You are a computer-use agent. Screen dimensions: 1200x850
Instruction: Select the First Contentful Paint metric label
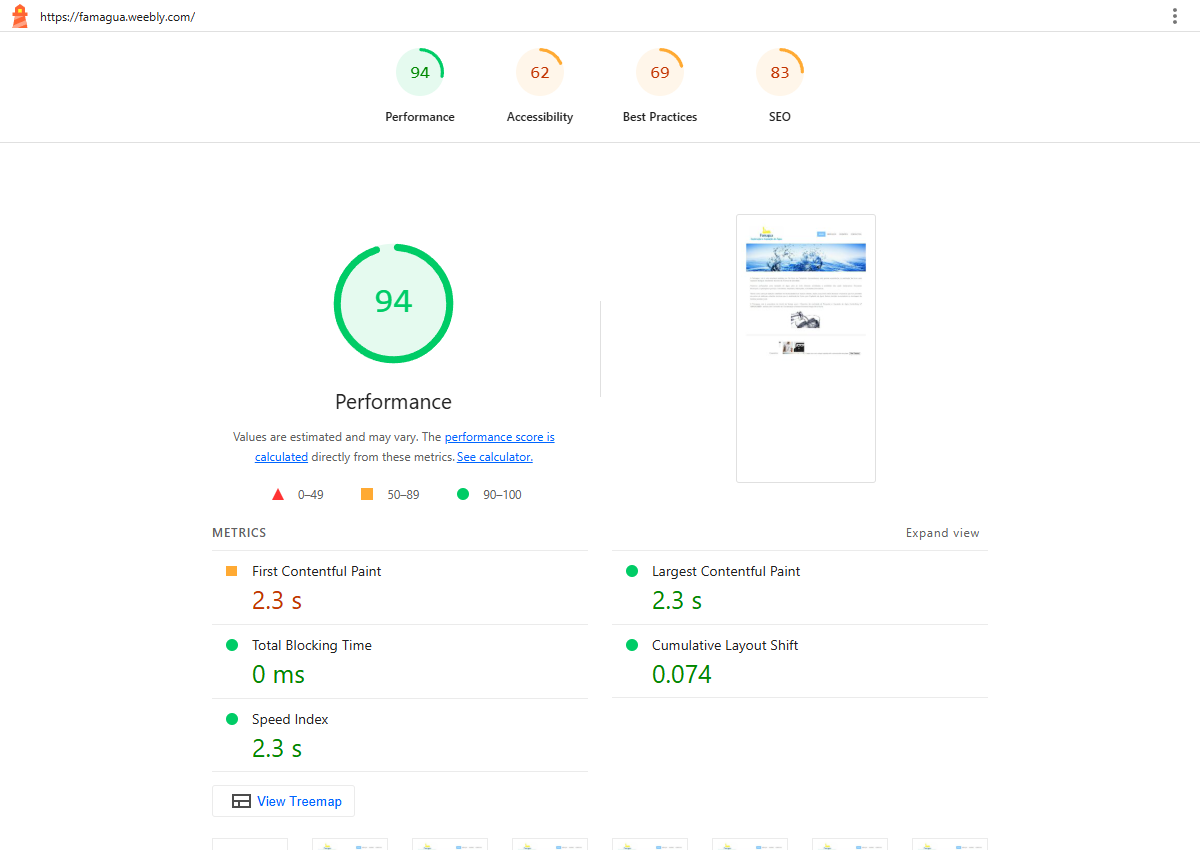tap(317, 571)
